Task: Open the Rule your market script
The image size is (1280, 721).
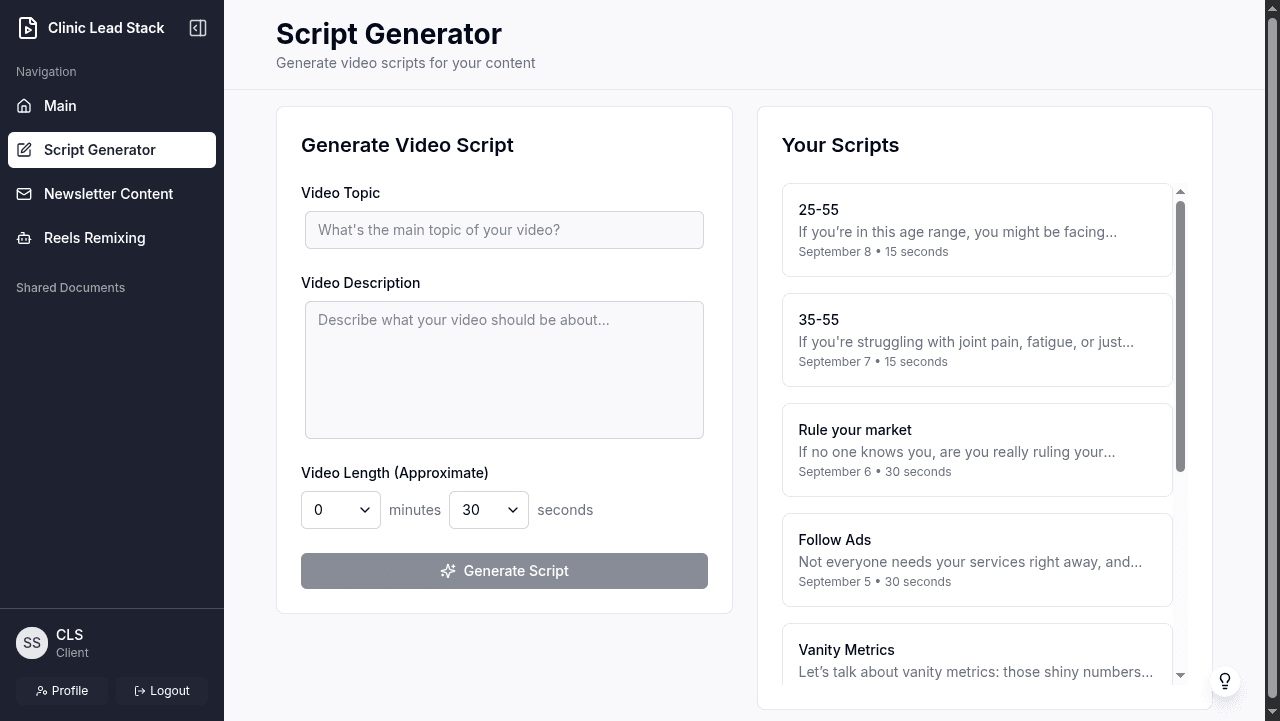Action: pyautogui.click(x=977, y=449)
